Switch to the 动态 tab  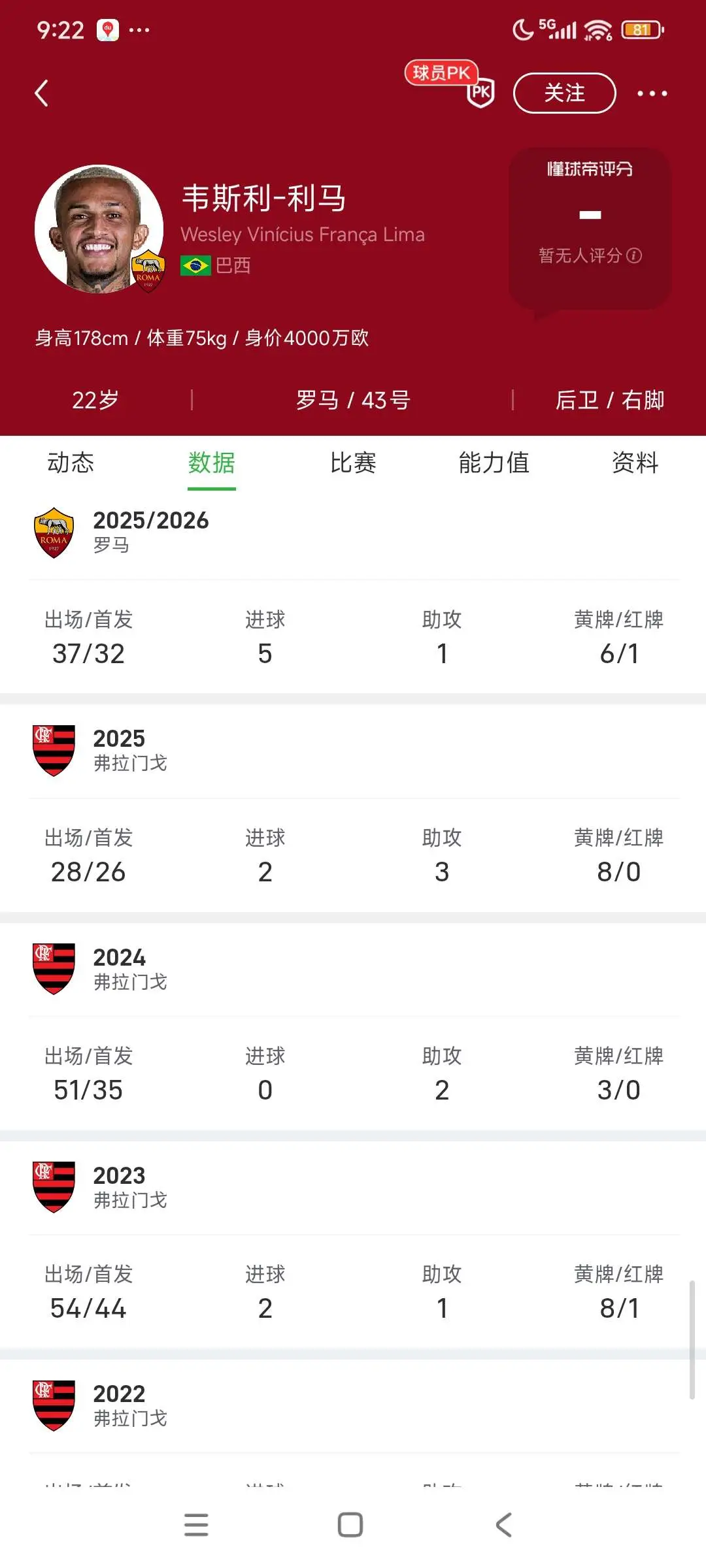click(71, 463)
